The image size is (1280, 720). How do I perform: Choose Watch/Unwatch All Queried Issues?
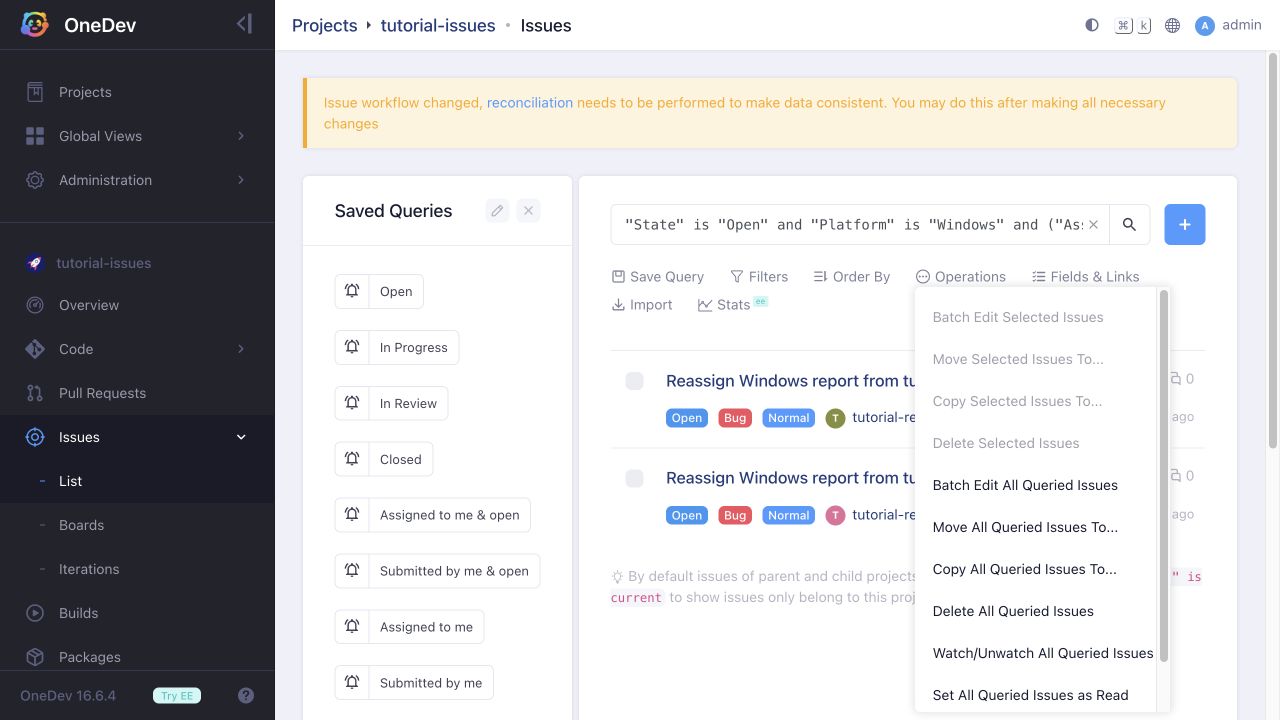point(1036,653)
